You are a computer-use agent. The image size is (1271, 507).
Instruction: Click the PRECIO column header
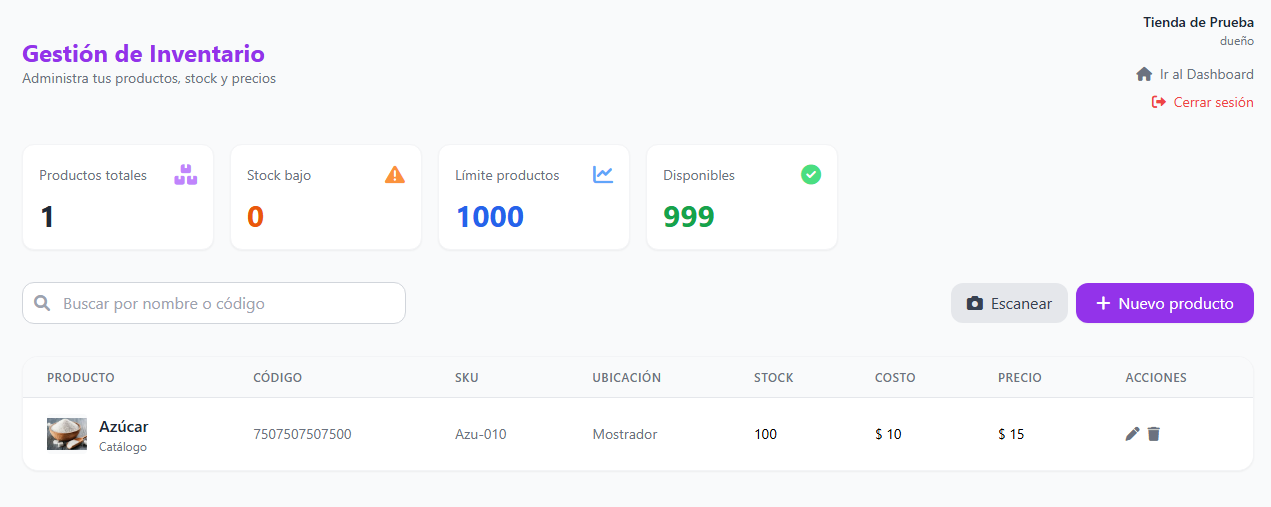pos(1020,378)
